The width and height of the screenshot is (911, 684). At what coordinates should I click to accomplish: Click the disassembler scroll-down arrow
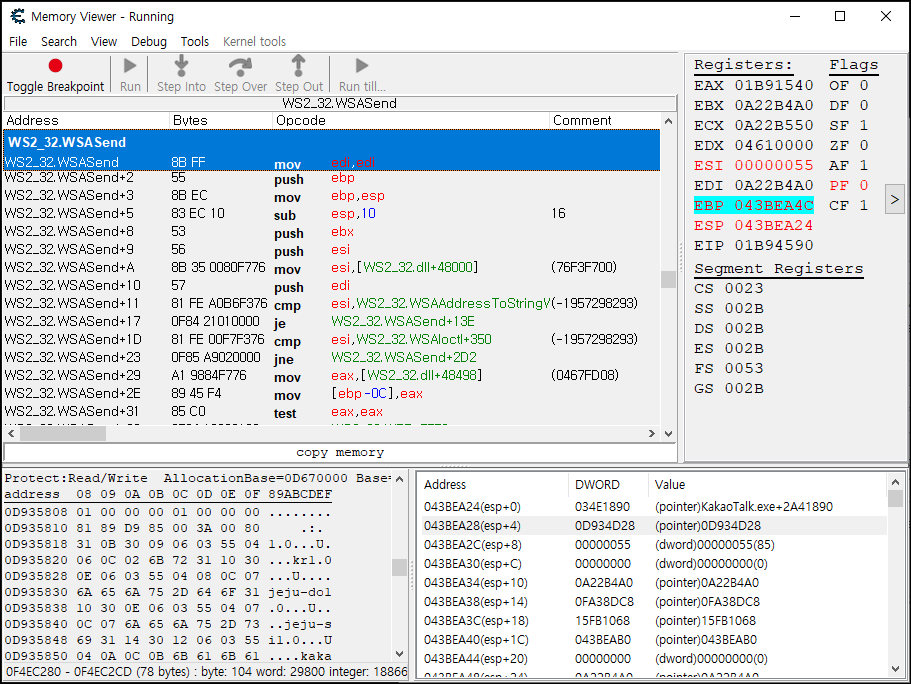668,434
